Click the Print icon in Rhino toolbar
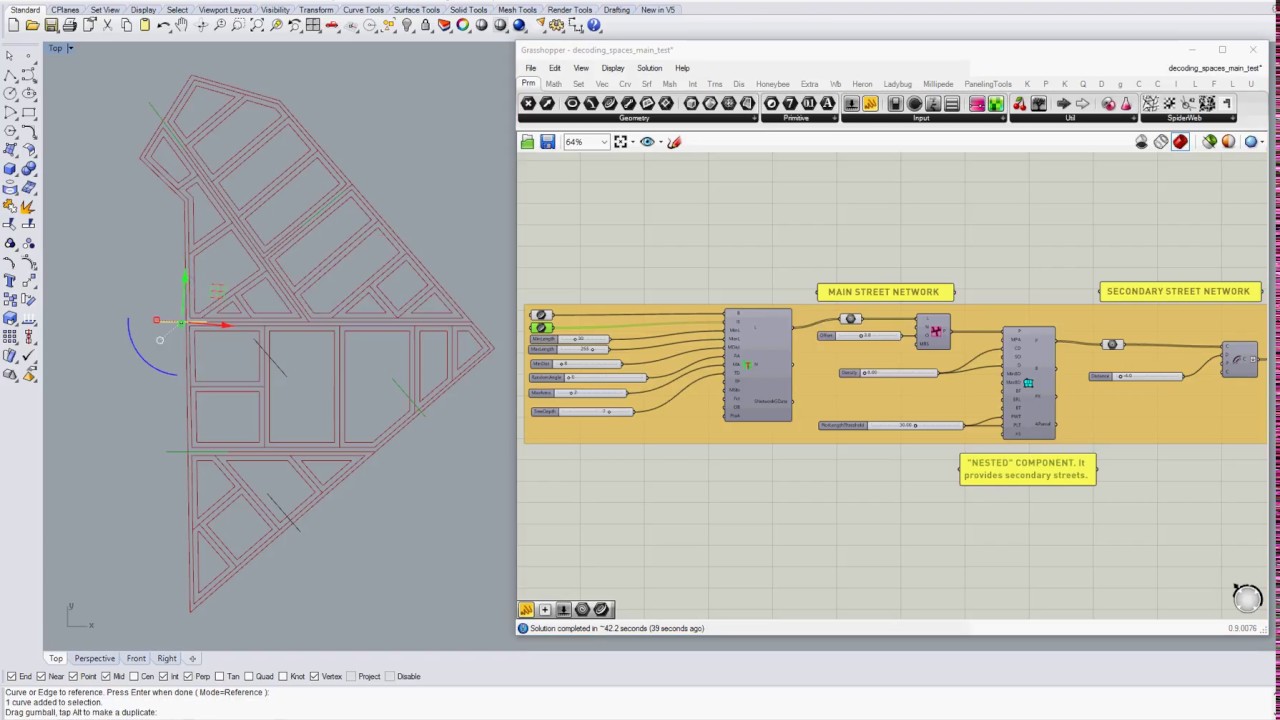Screen dimensions: 1280x720 pos(70,26)
